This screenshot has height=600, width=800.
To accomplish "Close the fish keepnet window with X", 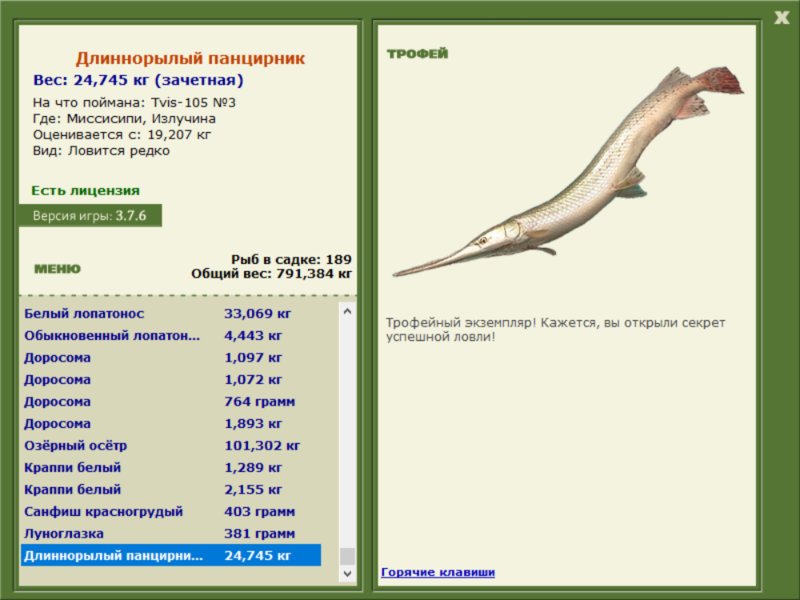I will tap(781, 18).
